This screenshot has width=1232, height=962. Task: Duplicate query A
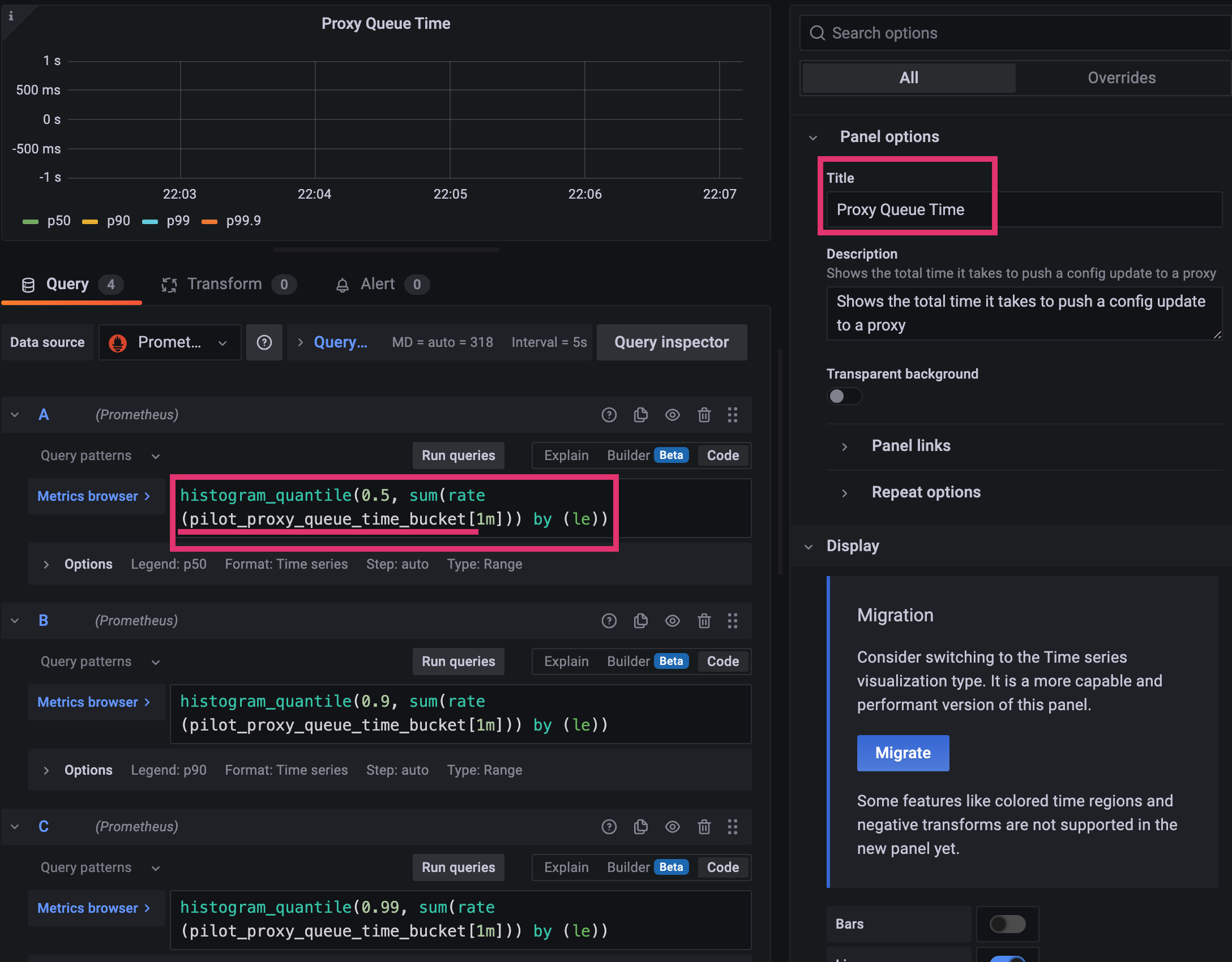point(641,415)
